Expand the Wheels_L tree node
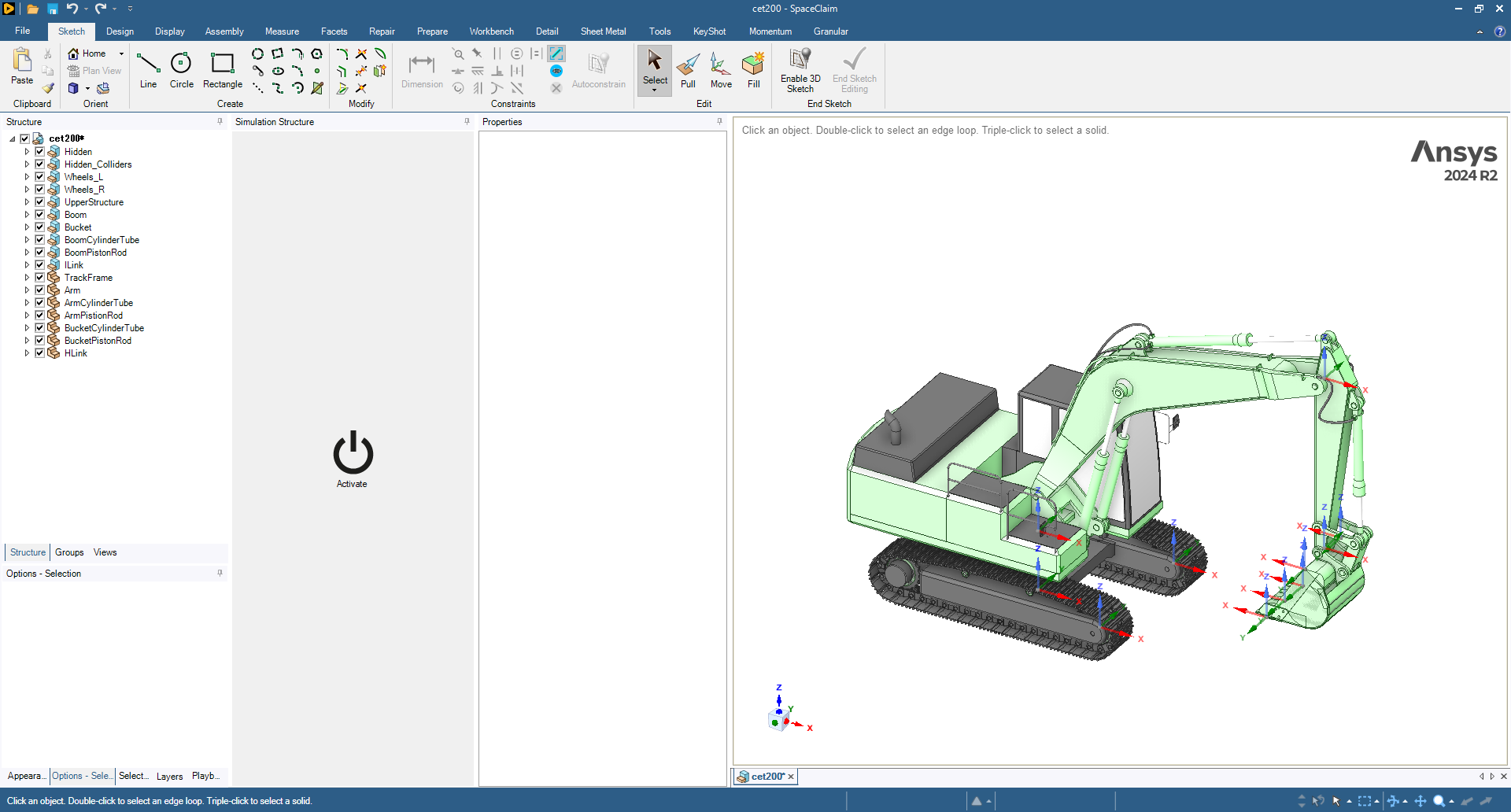This screenshot has width=1511, height=812. (27, 177)
